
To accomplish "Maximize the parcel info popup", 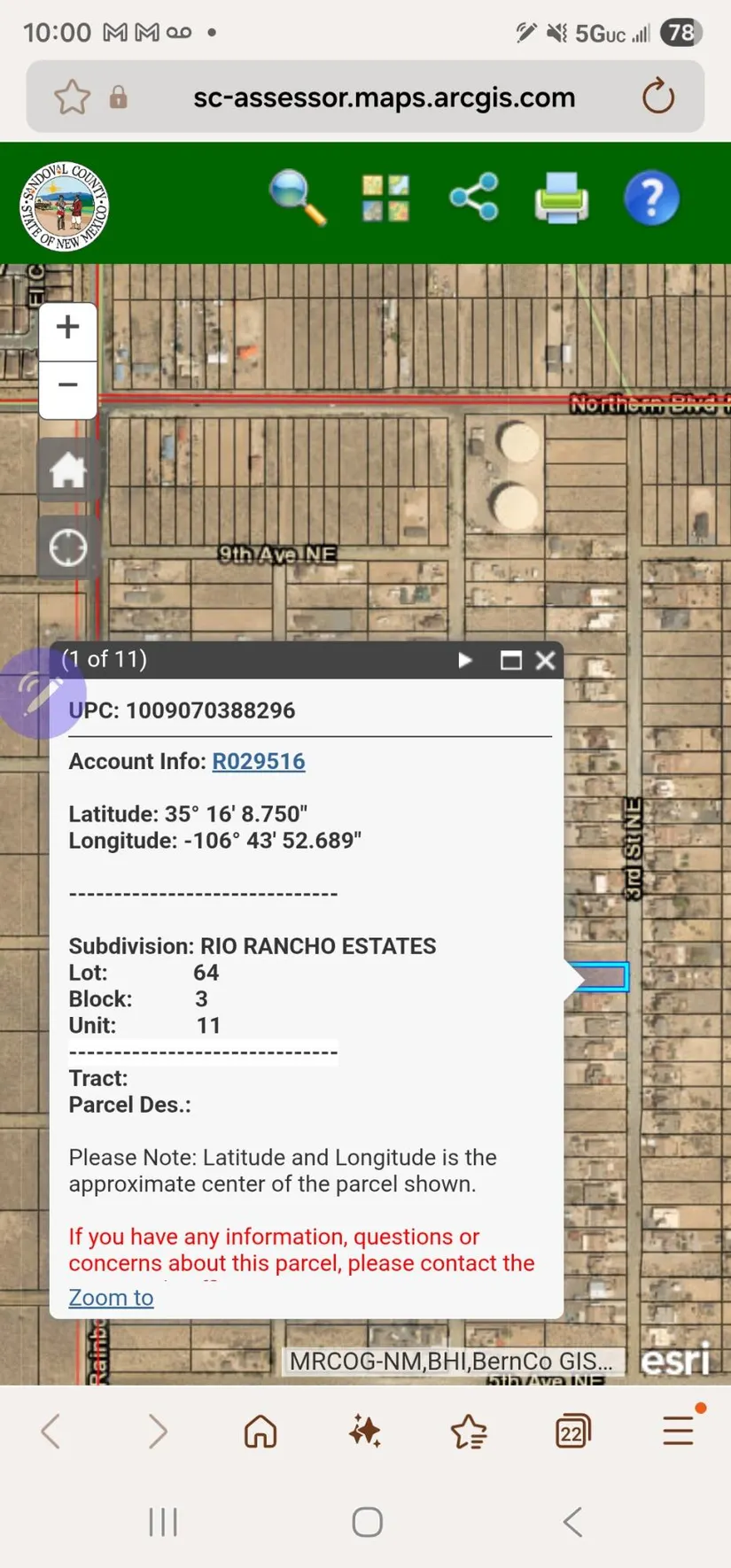I will click(x=510, y=660).
